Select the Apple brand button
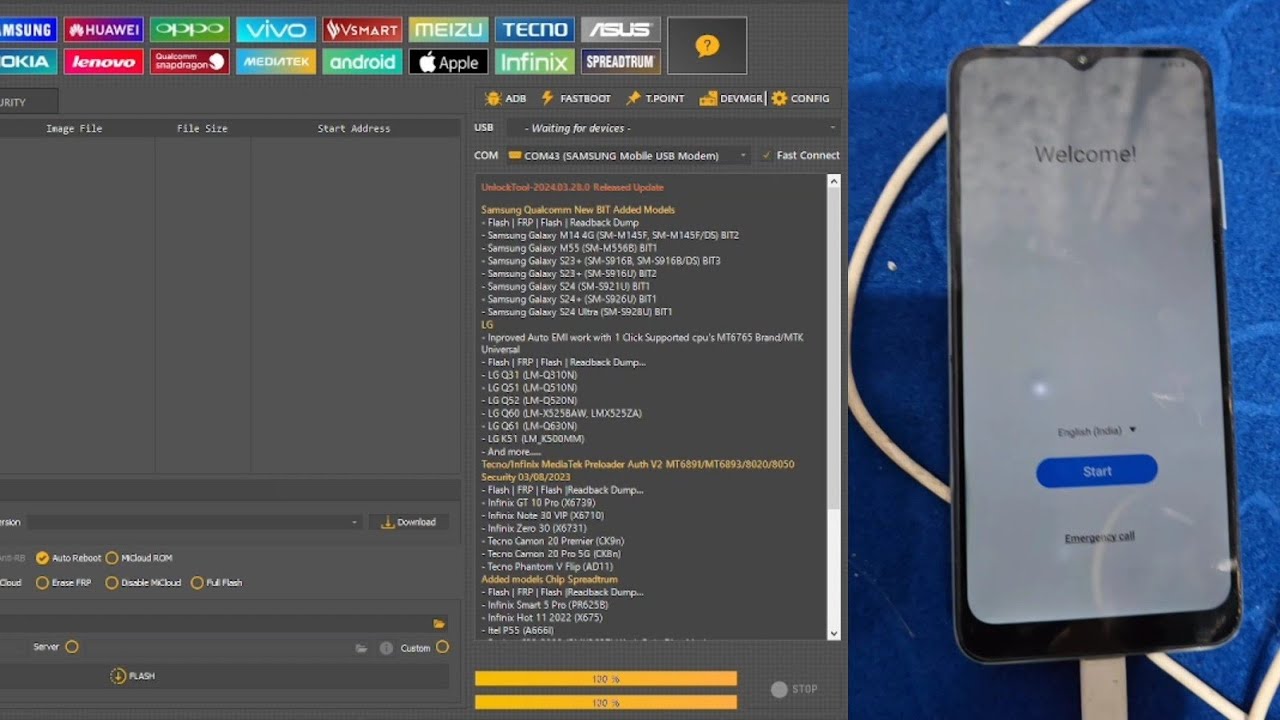The height and width of the screenshot is (720, 1280). tap(448, 61)
